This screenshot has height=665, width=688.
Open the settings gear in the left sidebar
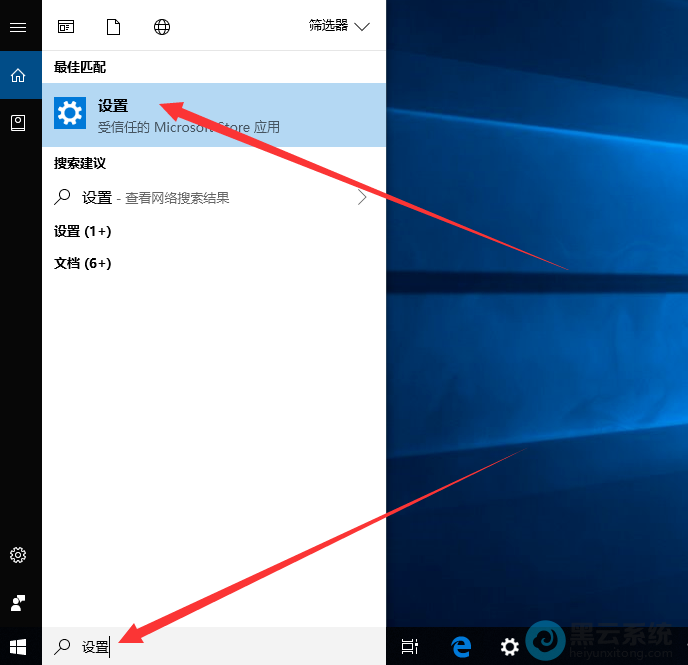[x=18, y=555]
